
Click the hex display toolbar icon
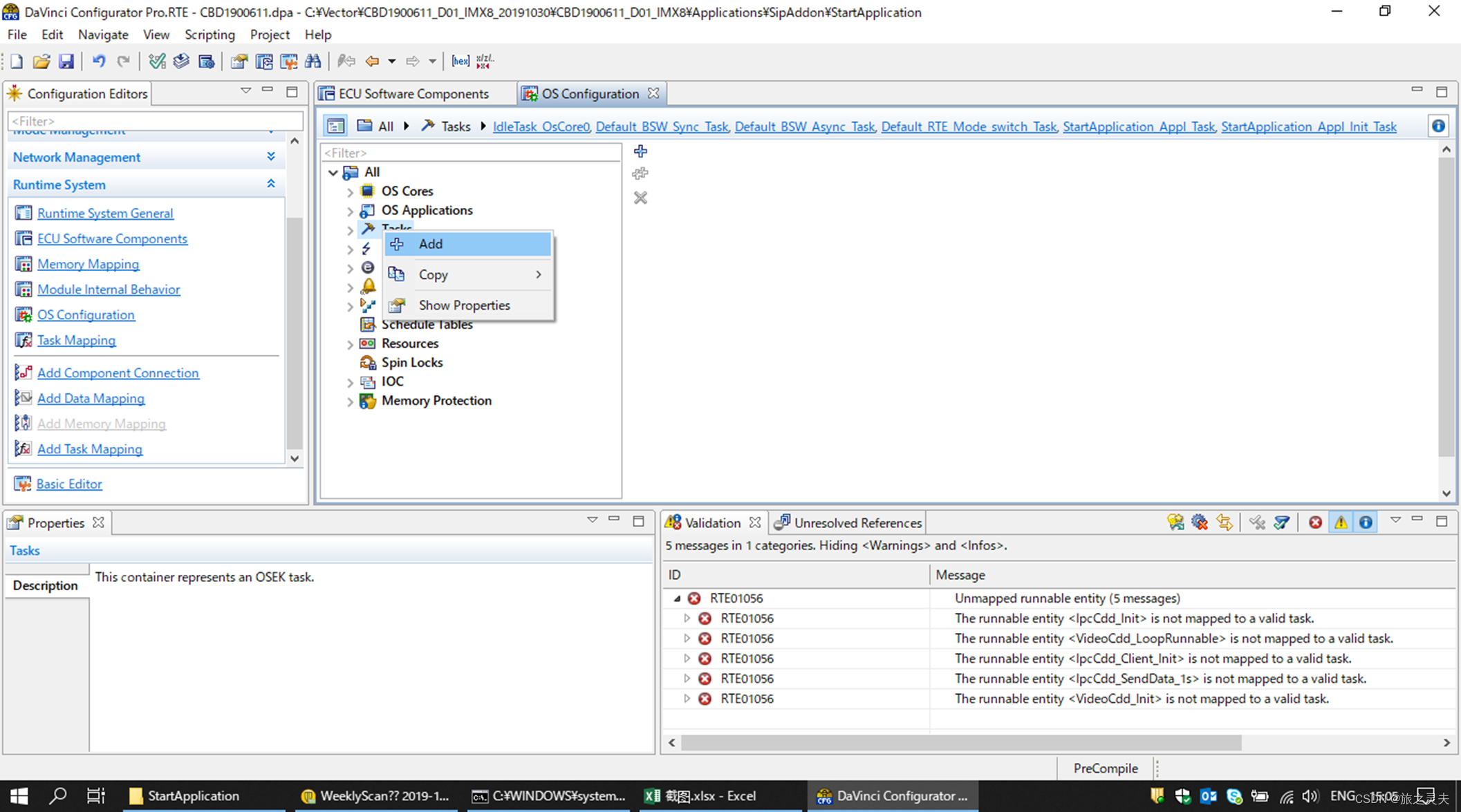(460, 61)
